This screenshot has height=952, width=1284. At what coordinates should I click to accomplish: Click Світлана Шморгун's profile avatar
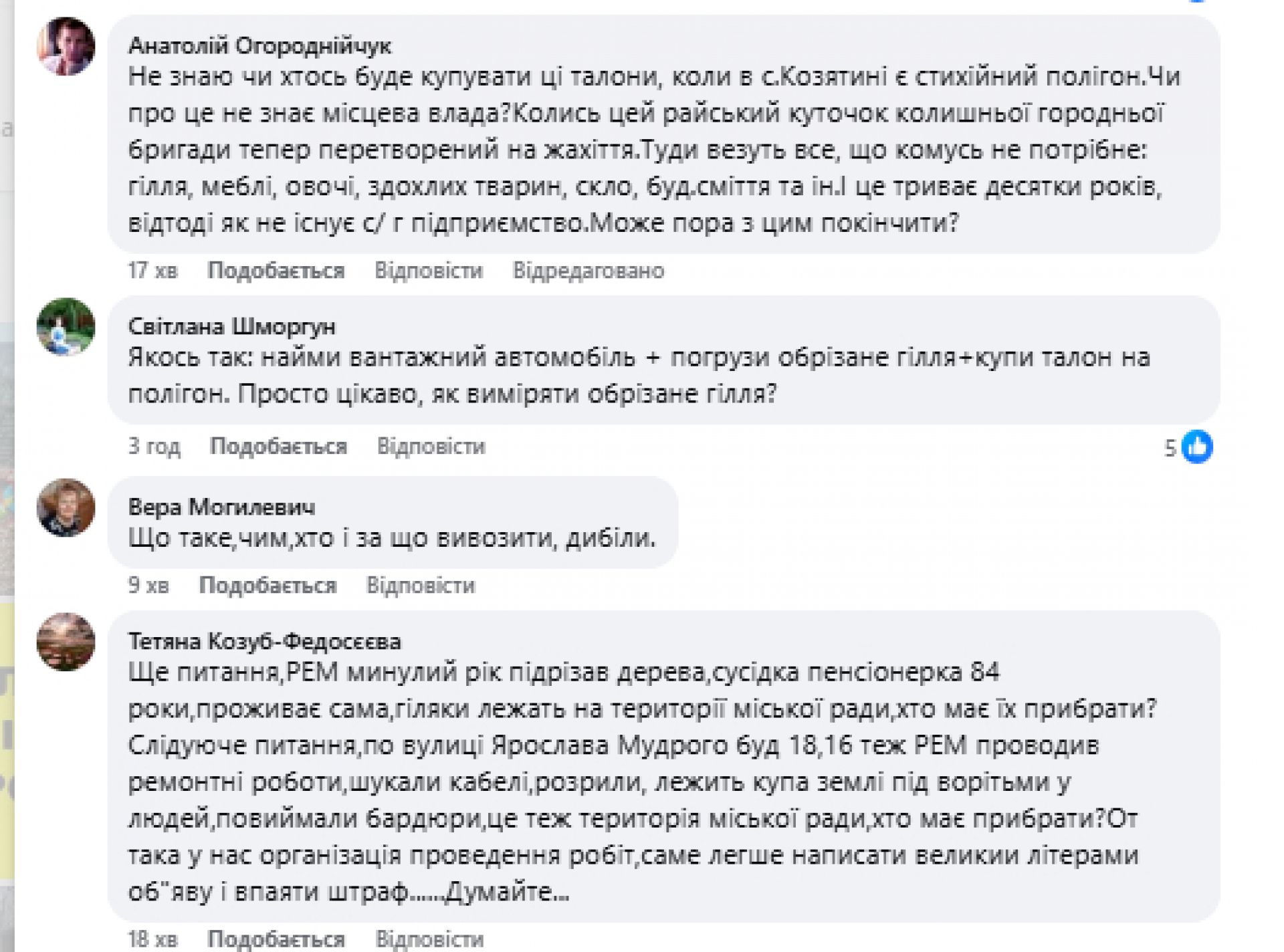[66, 327]
